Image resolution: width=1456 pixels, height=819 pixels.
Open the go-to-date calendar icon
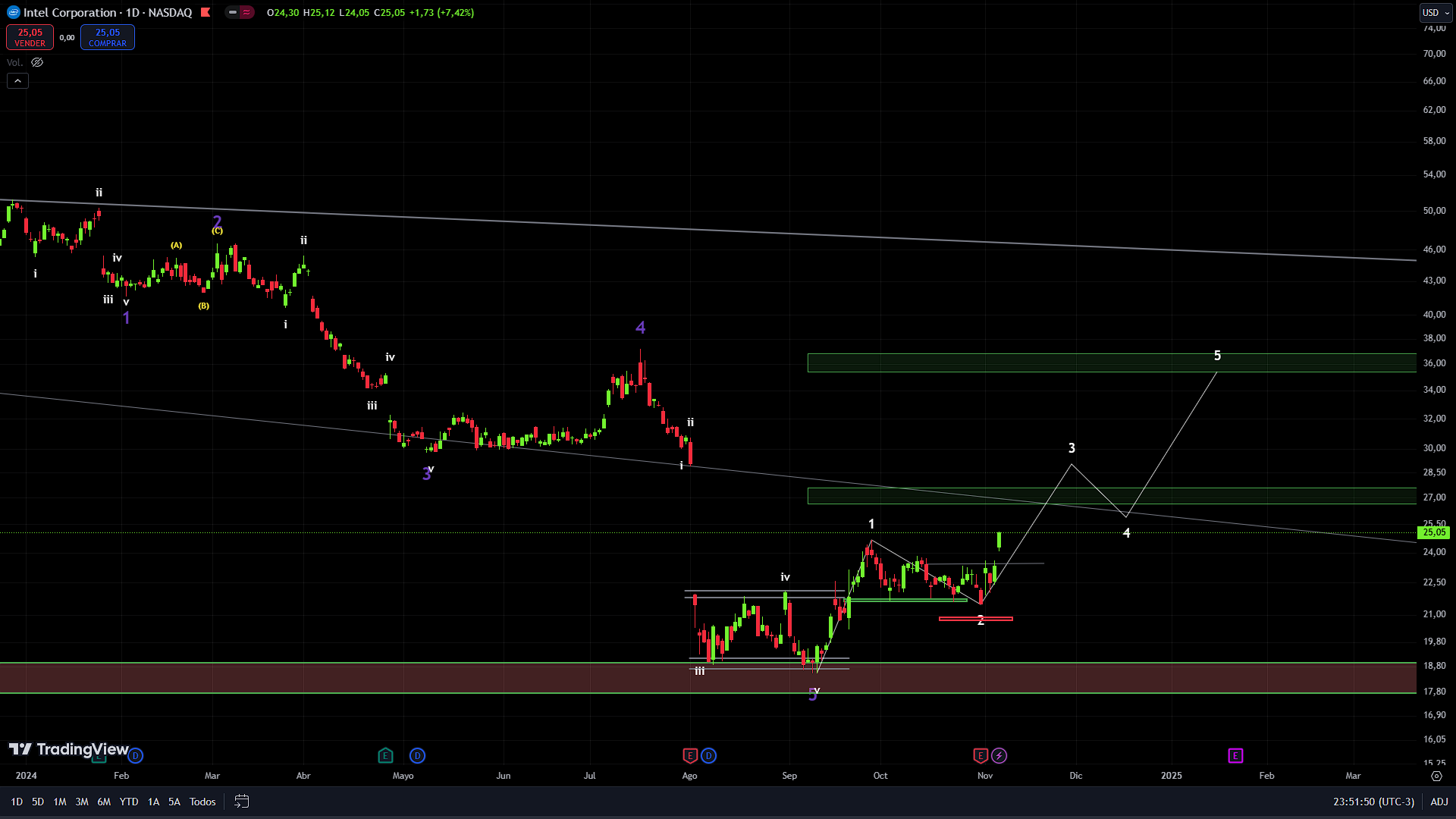point(242,802)
